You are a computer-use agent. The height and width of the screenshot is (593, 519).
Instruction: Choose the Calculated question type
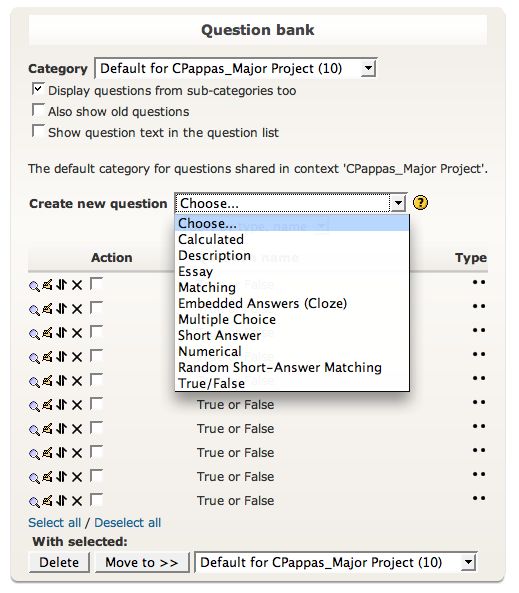[x=292, y=239]
